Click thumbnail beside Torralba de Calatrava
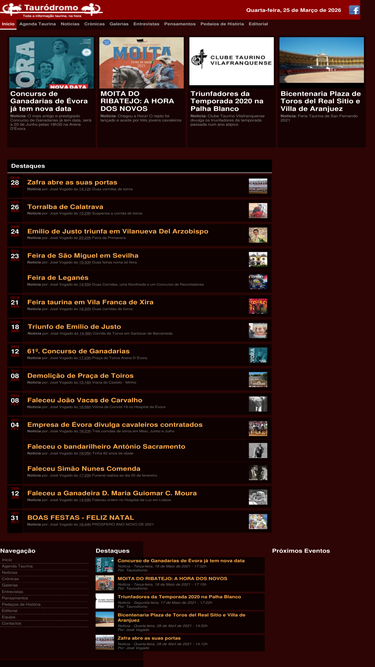 coord(258,211)
